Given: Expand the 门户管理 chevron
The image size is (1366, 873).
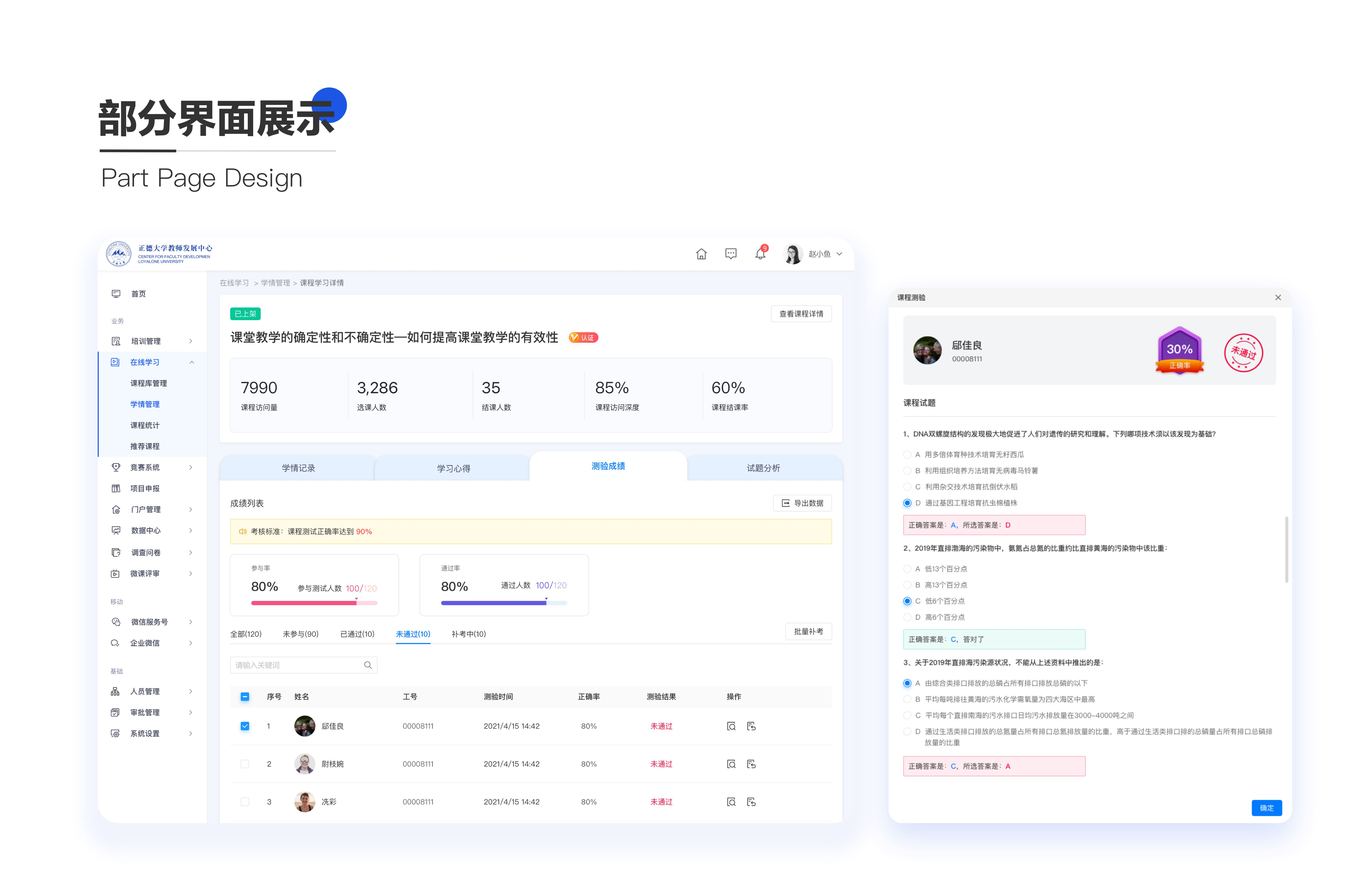Looking at the screenshot, I should tap(191, 509).
